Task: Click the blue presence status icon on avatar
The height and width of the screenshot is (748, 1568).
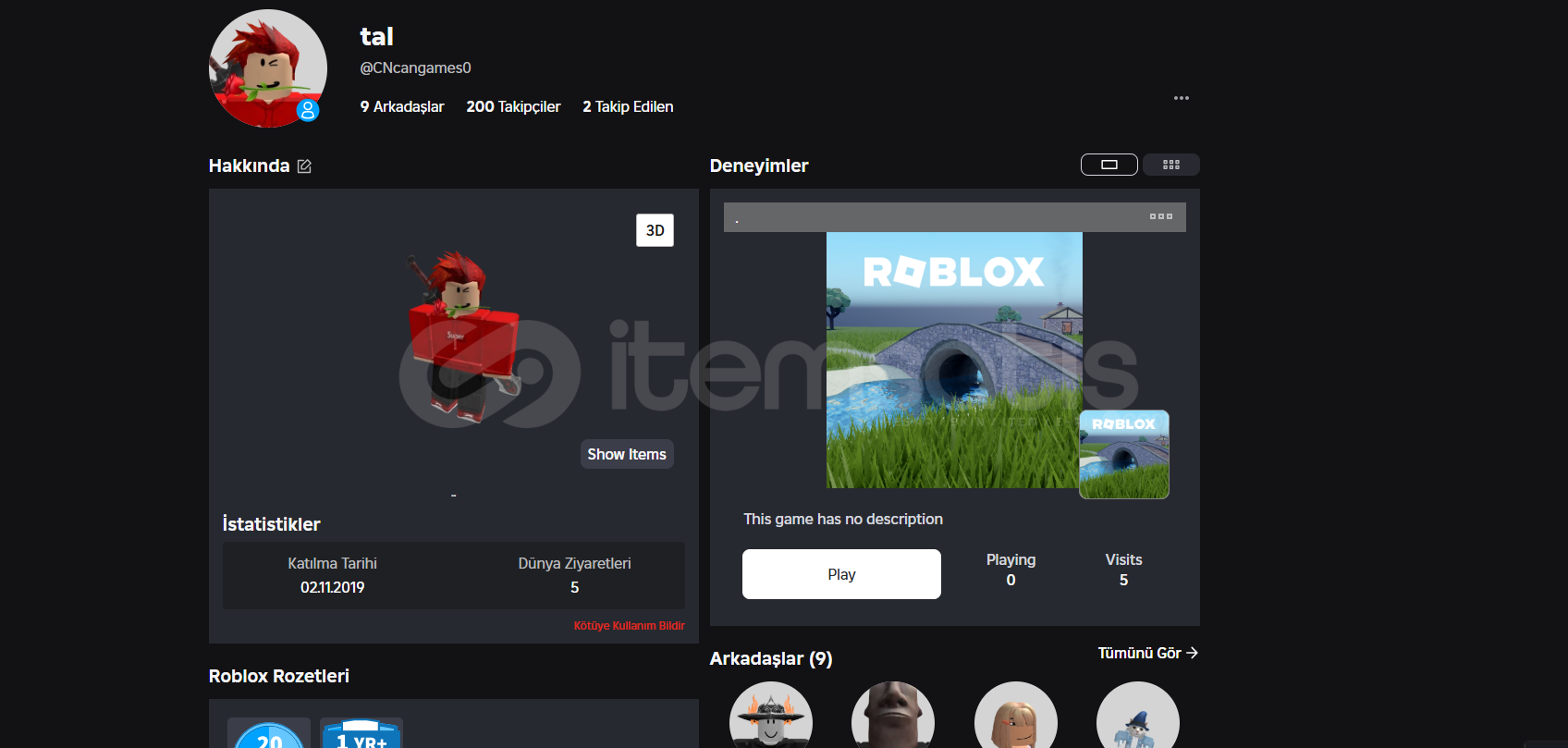Action: click(308, 110)
